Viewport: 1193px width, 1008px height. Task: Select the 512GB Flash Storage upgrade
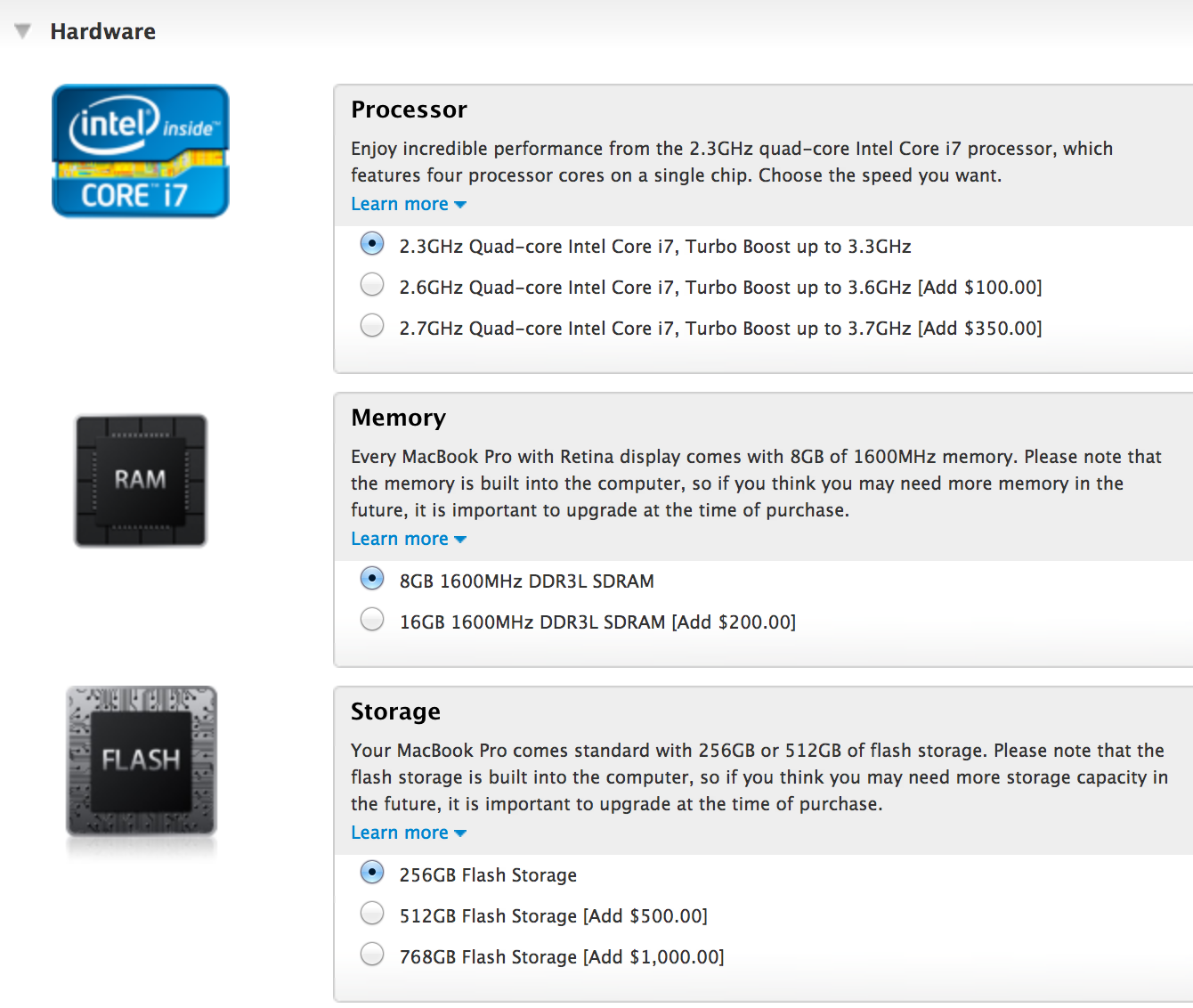click(371, 913)
